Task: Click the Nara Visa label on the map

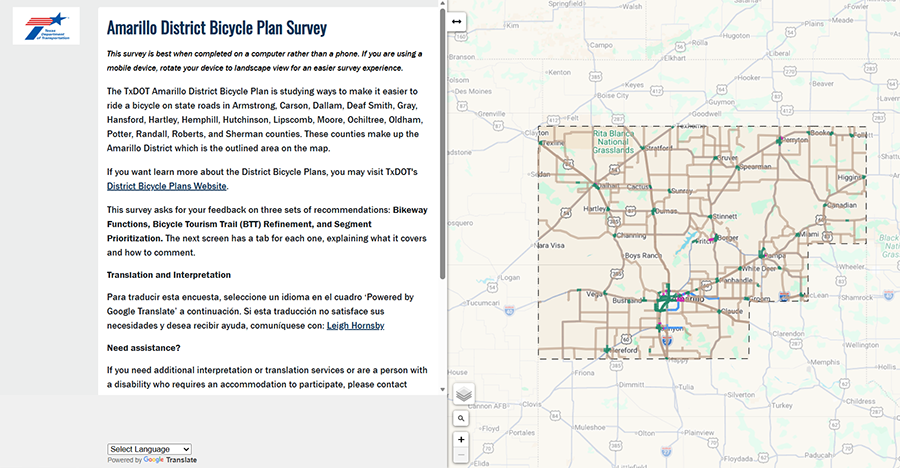Action: coord(549,245)
